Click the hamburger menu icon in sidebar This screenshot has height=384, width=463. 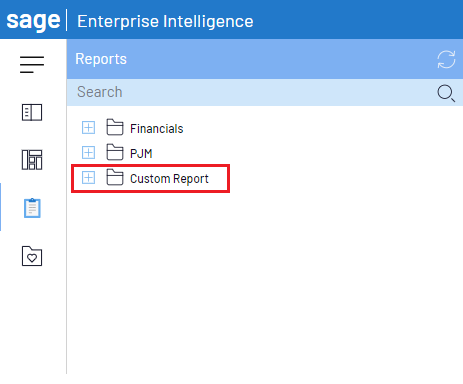[x=32, y=65]
